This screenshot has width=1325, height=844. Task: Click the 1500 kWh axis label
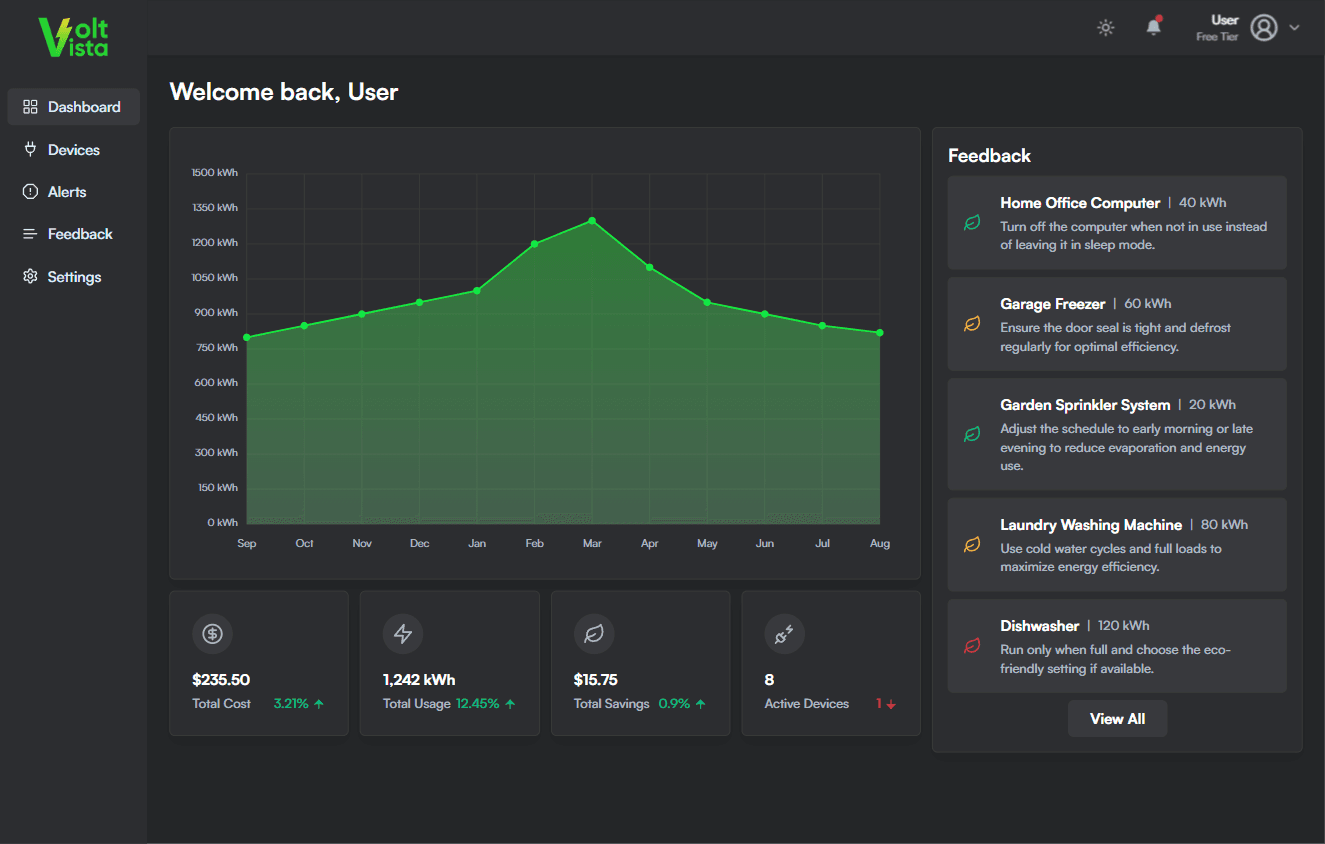coord(215,173)
